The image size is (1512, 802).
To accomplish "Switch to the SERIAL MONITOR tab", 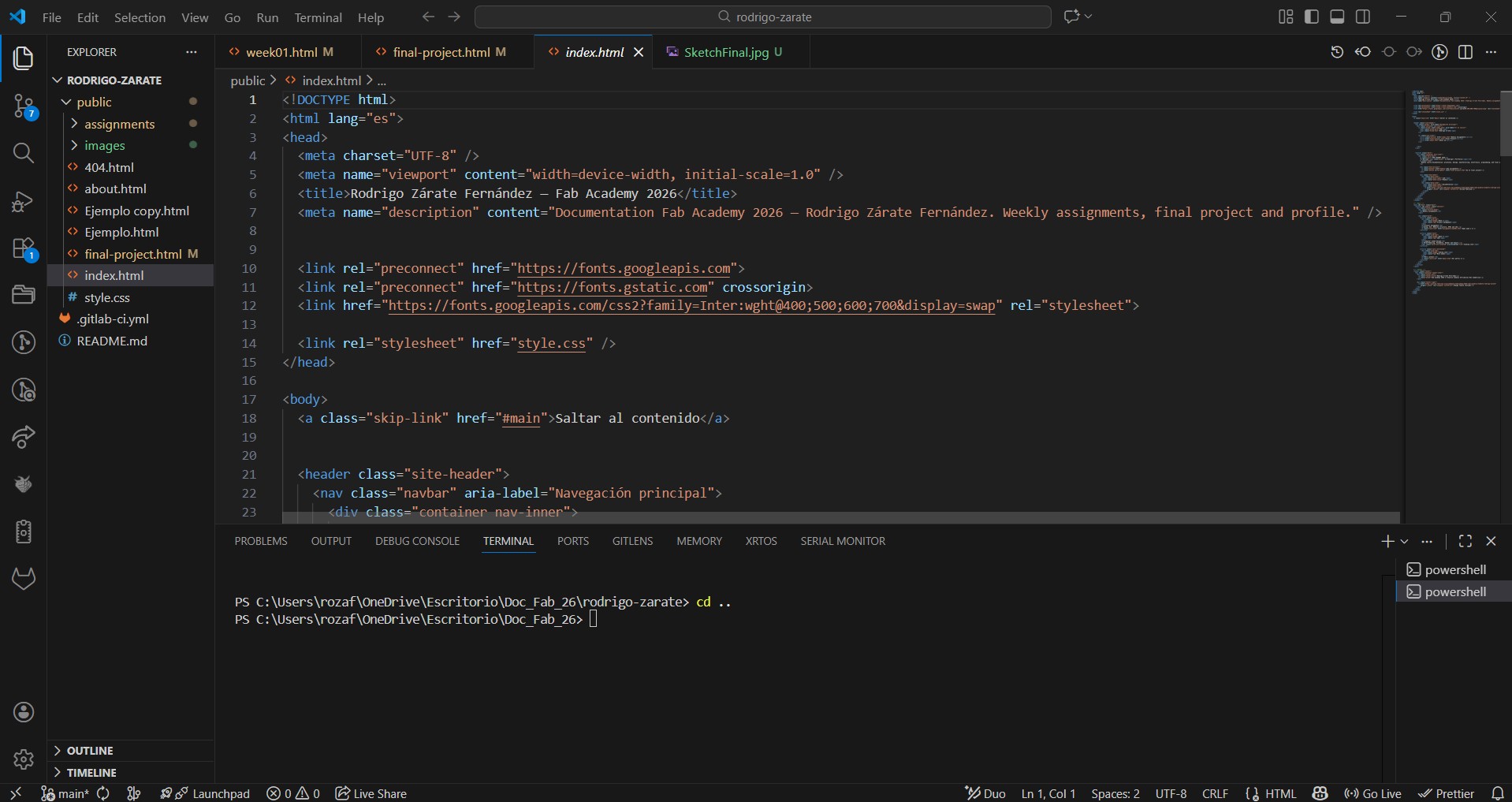I will point(843,542).
